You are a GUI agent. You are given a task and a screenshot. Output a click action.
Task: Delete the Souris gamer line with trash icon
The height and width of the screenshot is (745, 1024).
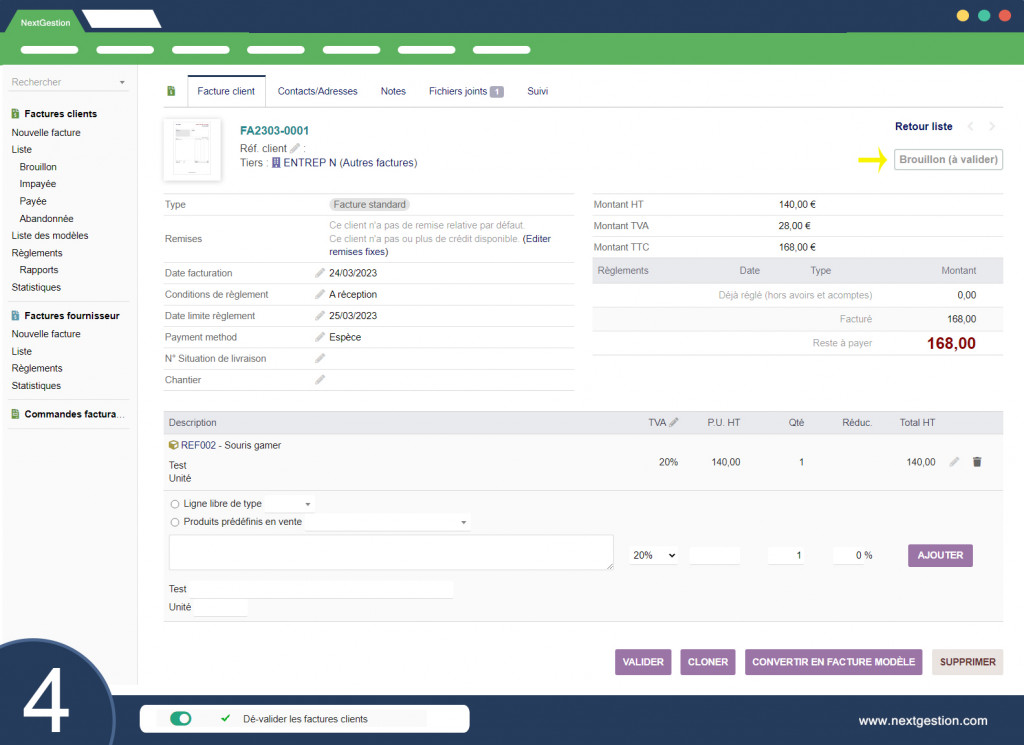click(977, 462)
